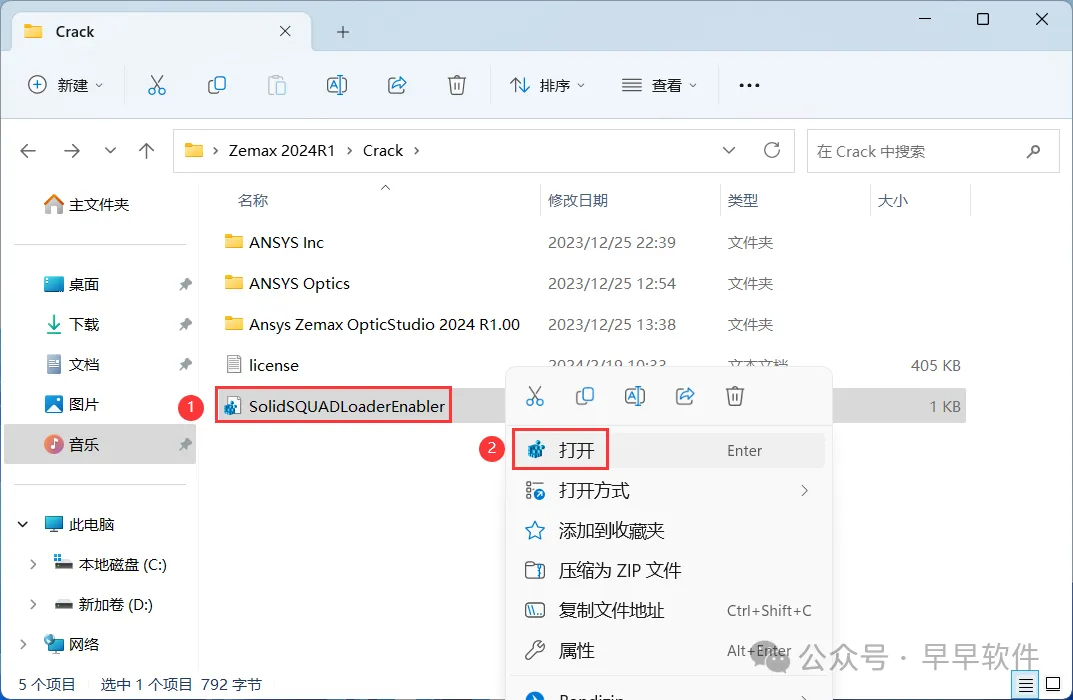This screenshot has height=700, width=1073.
Task: Open the 查看 view dropdown
Action: (x=660, y=86)
